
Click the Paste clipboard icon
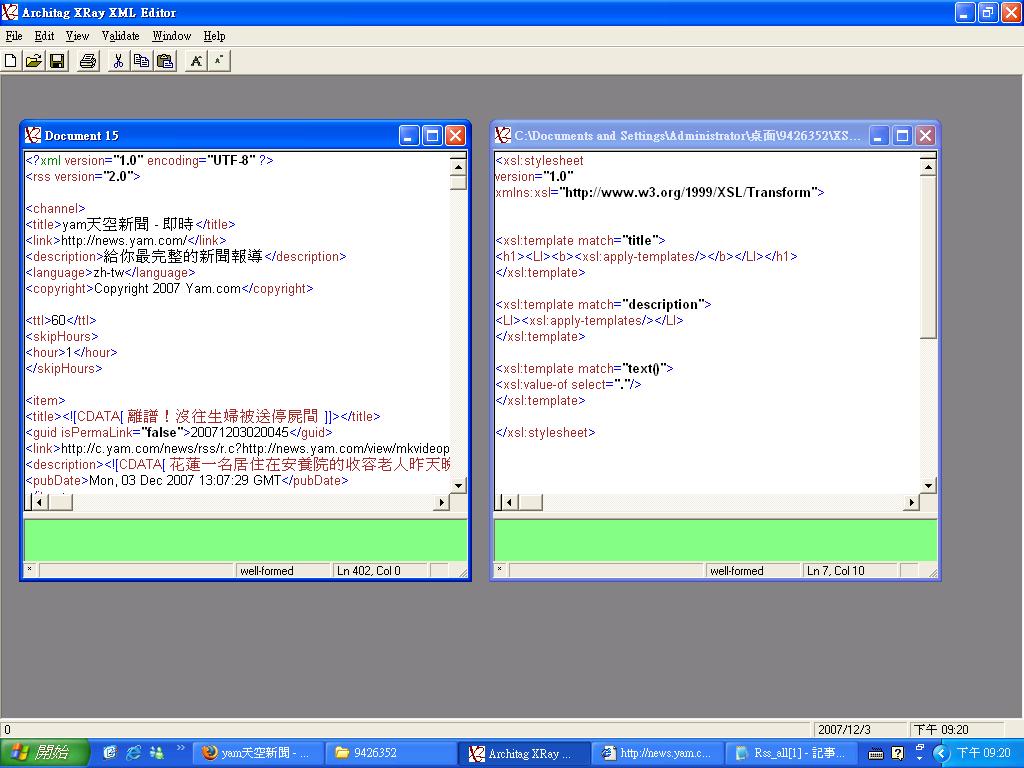(x=165, y=61)
